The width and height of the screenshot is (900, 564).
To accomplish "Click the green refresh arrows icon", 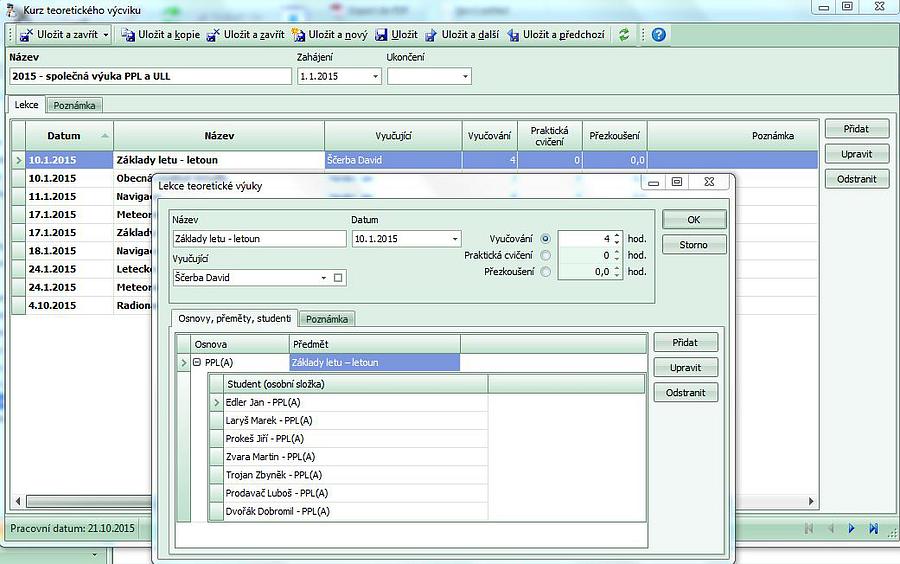I will pos(624,35).
